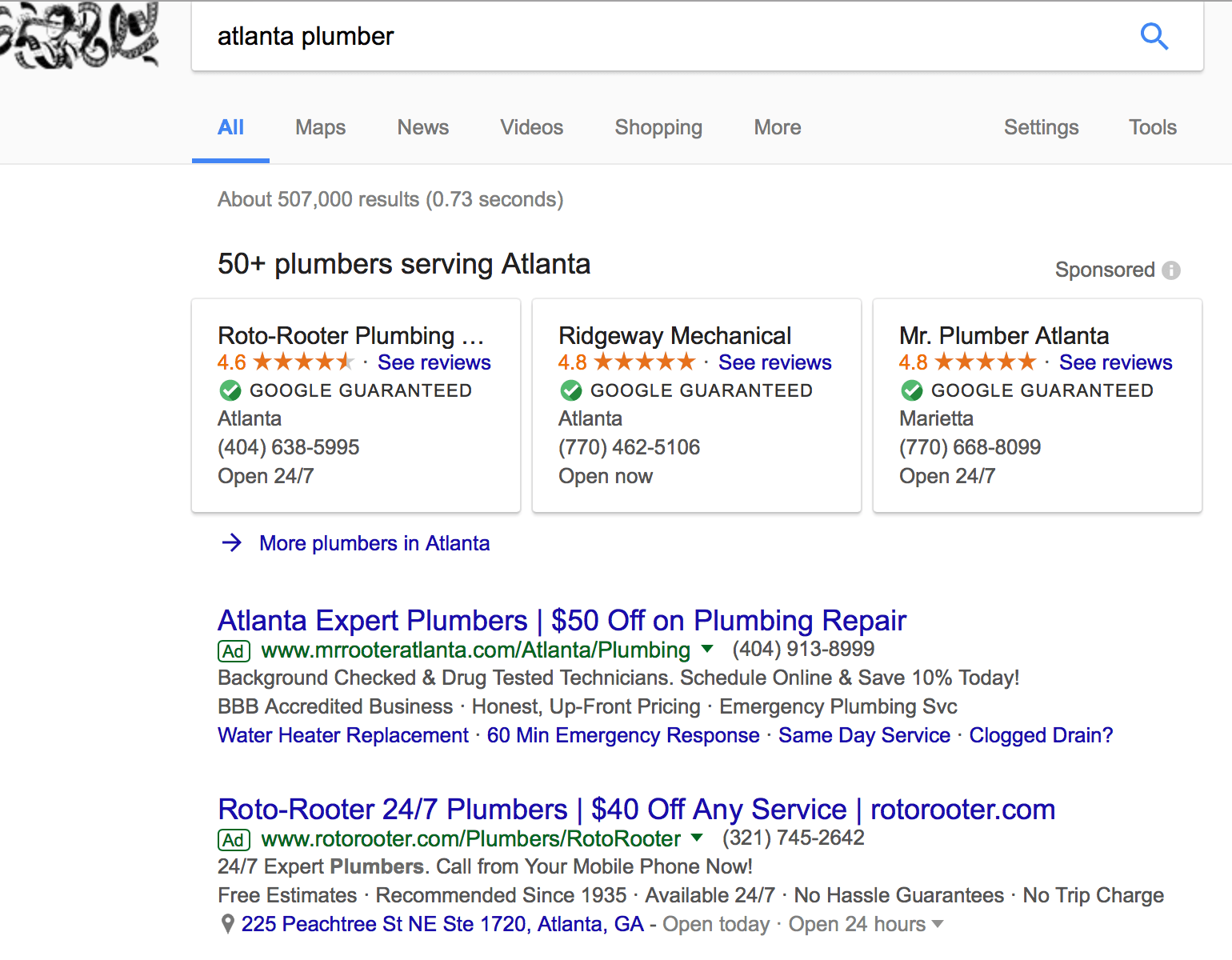Click phone number (770) 462-5106
Screen dimensions: 1232x960
click(629, 447)
